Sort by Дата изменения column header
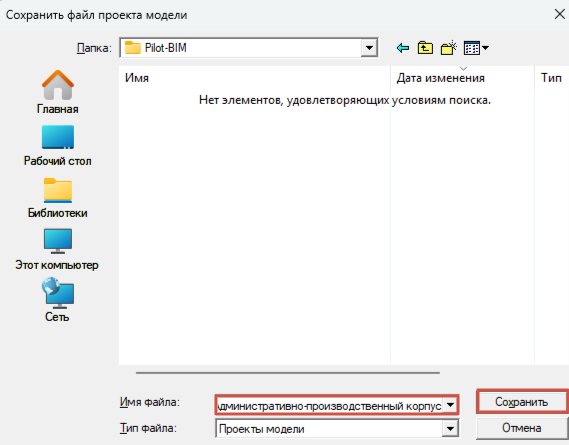This screenshot has width=569, height=445. tap(462, 78)
